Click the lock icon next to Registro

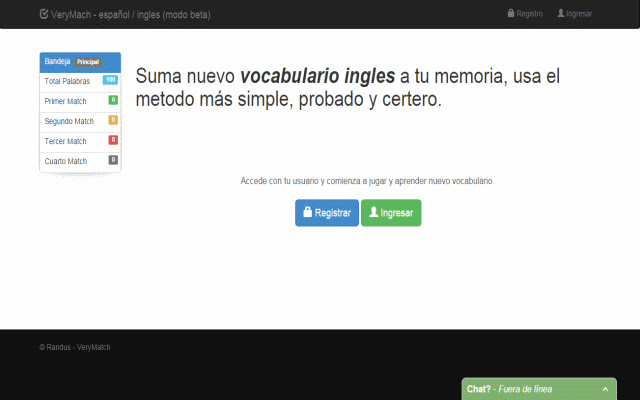pyautogui.click(x=511, y=13)
